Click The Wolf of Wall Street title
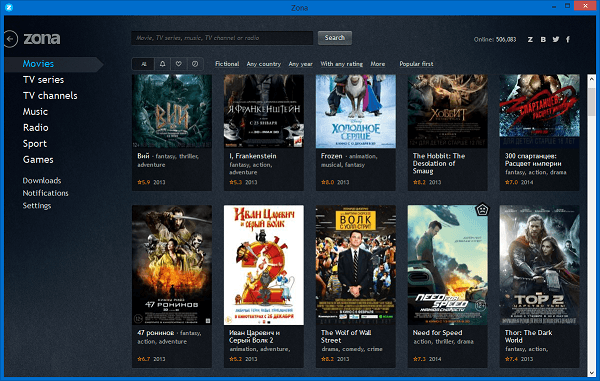Screen dimensions: 600x381 click(x=346, y=337)
